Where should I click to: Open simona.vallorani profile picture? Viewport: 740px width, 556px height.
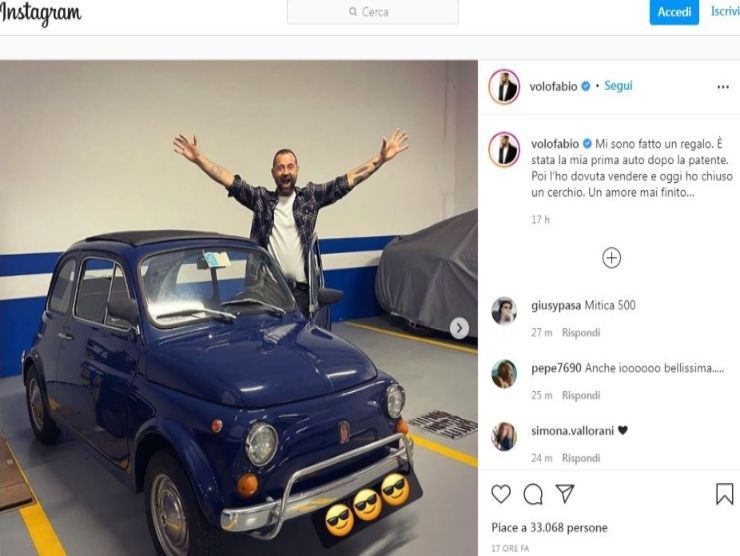[x=504, y=436]
